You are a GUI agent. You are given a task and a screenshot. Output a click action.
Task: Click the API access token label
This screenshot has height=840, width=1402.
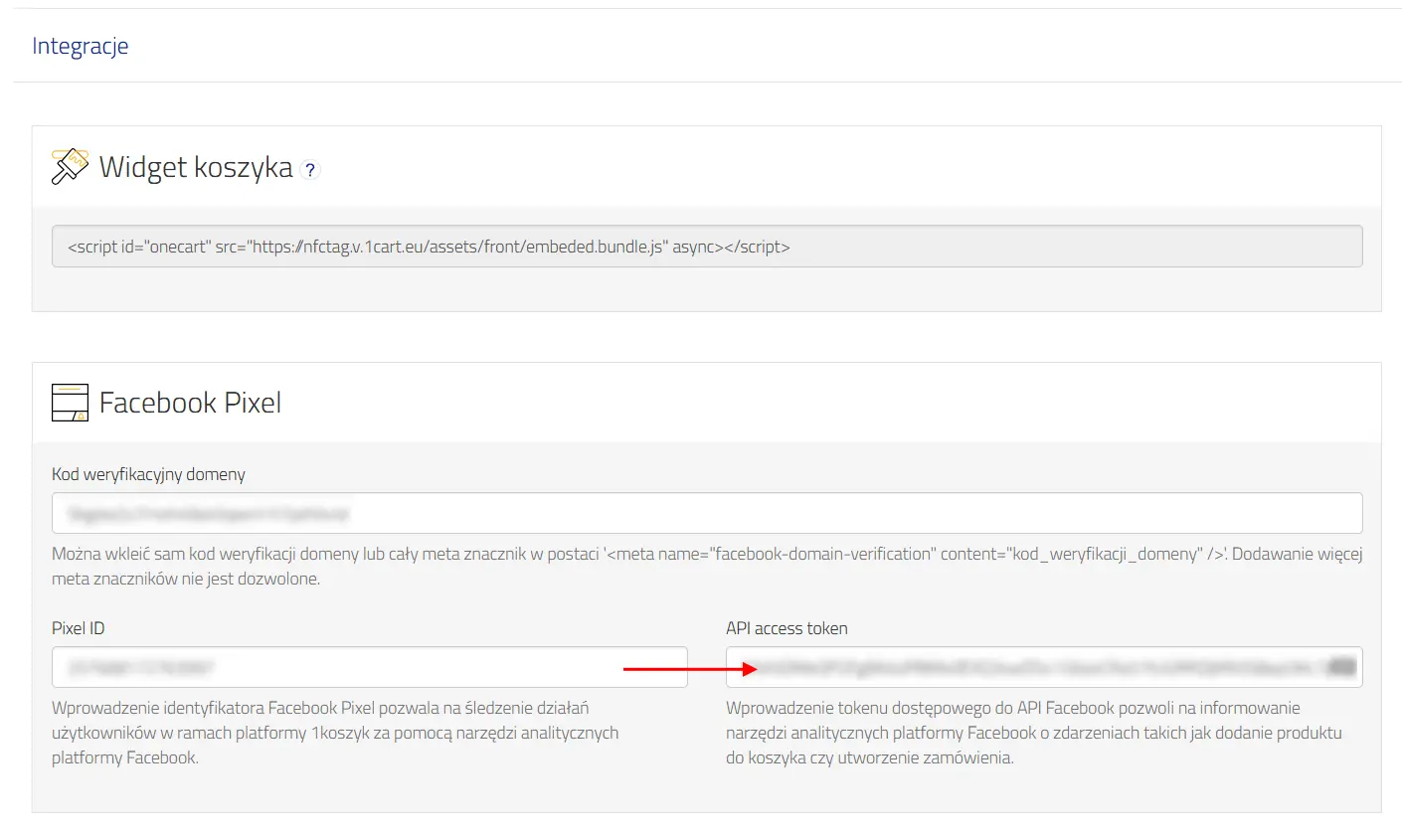pyautogui.click(x=787, y=628)
